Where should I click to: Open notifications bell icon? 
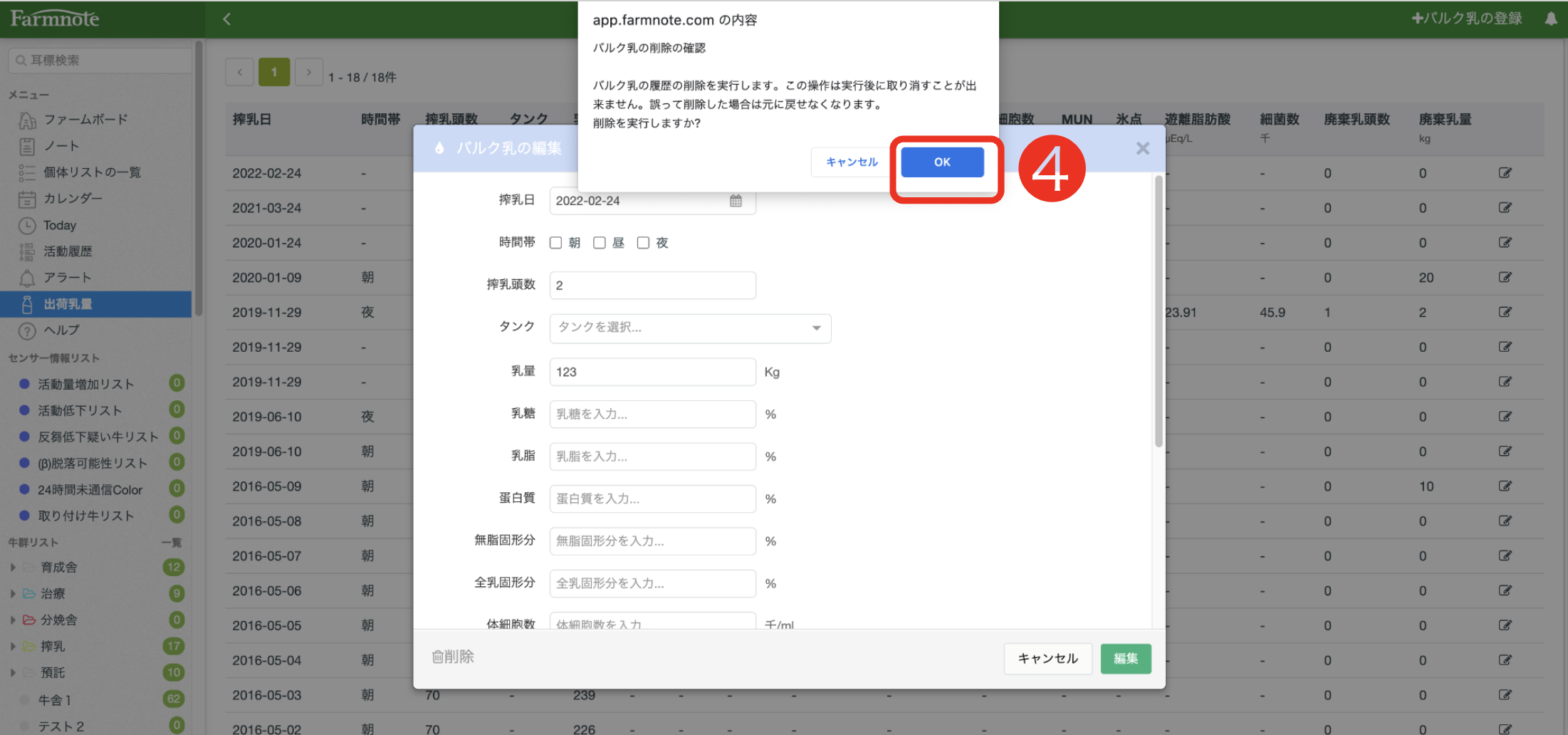[1551, 19]
